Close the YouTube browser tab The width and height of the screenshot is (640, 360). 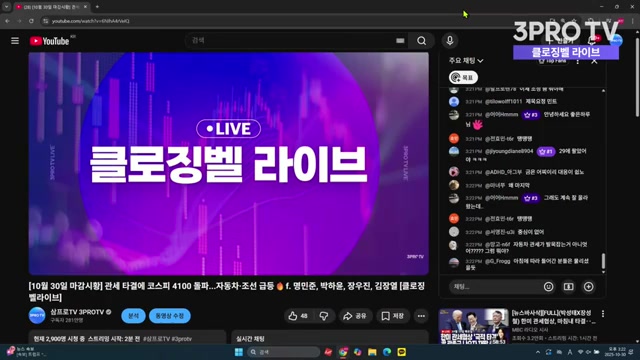point(85,7)
